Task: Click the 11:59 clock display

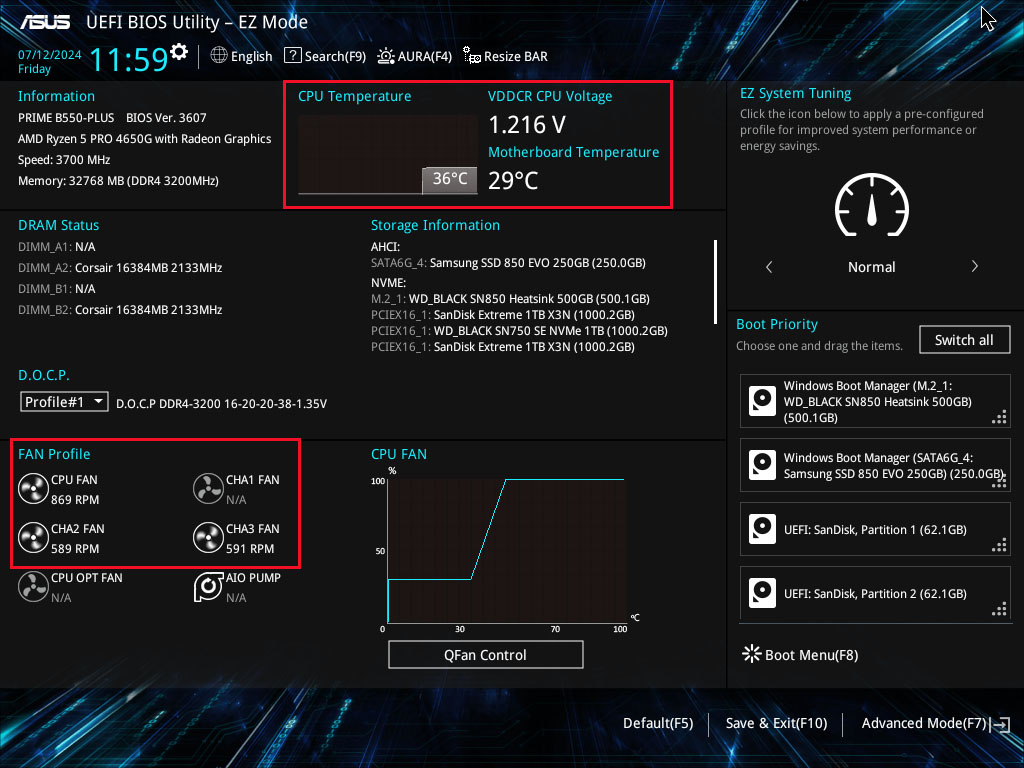Action: 129,59
